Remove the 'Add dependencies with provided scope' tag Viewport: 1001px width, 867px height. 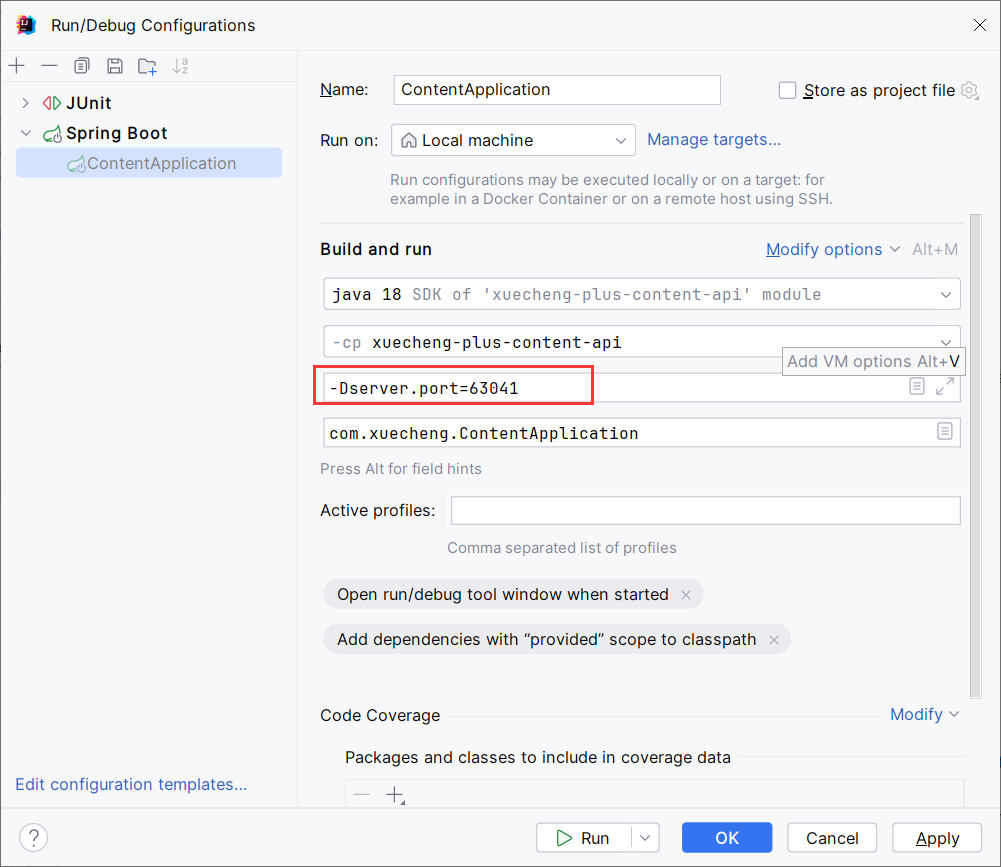pyautogui.click(x=774, y=640)
